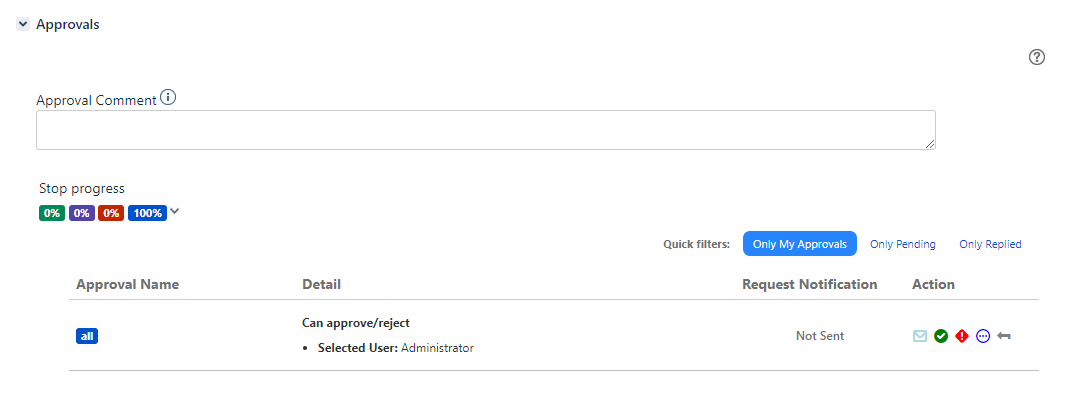
Task: Expand the progress percentages dropdown arrow
Action: click(175, 212)
